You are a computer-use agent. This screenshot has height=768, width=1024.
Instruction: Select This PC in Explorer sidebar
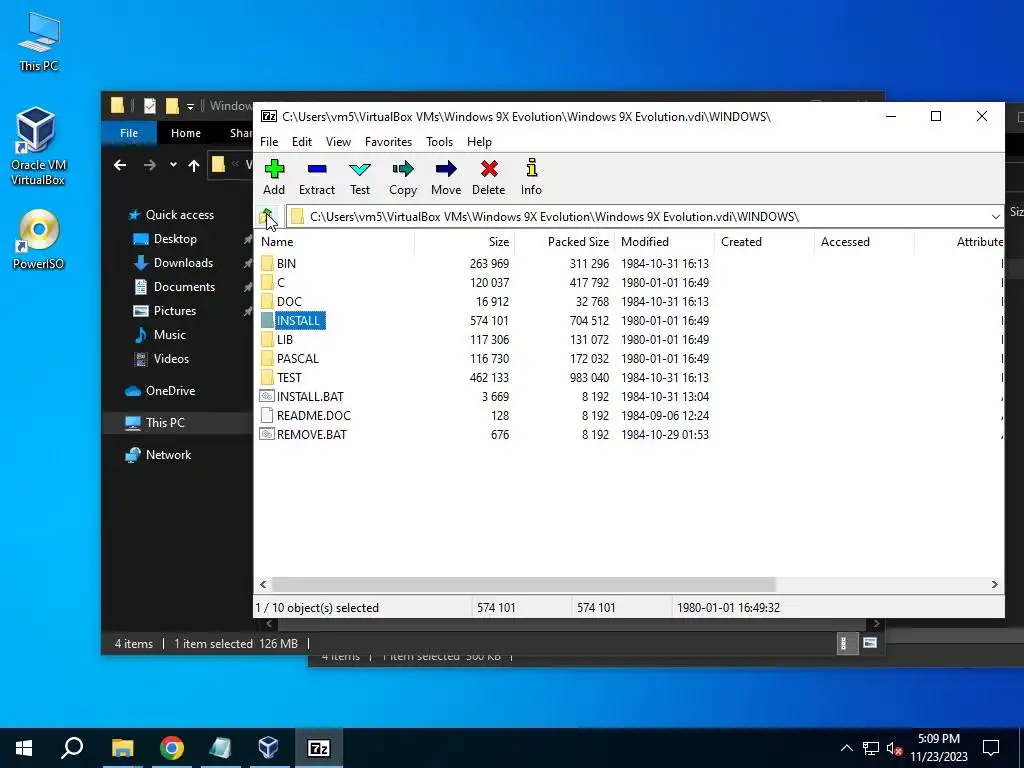click(155, 423)
